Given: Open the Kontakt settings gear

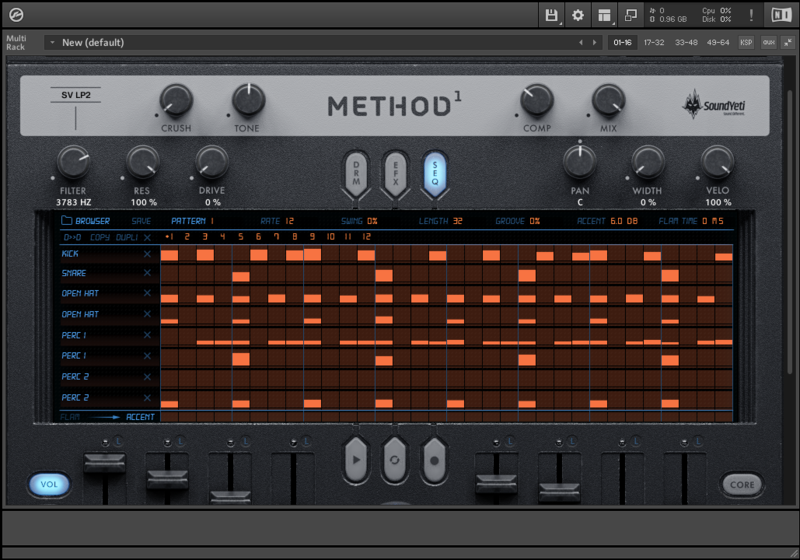Looking at the screenshot, I should pos(578,15).
